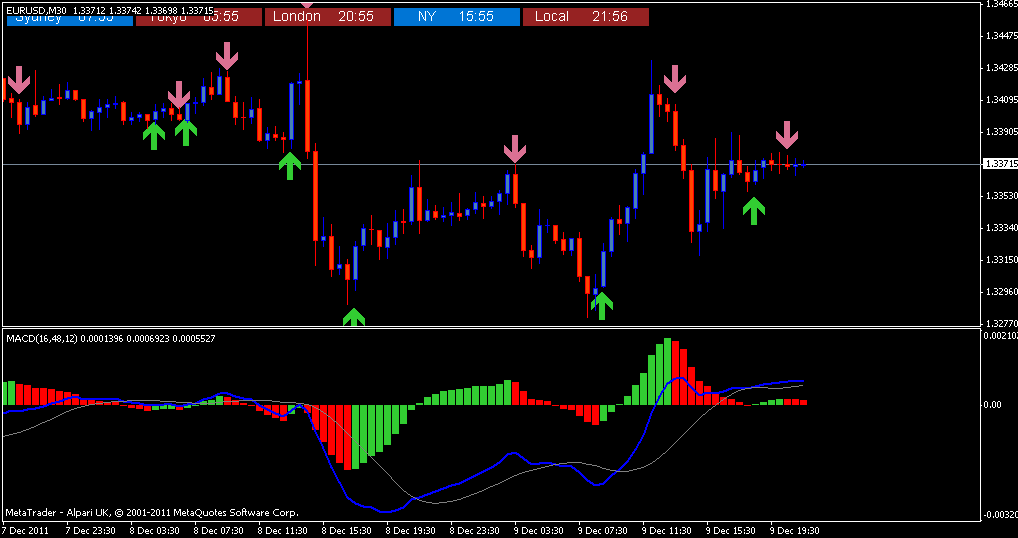Click the 8 Dec 23:30 time axis label
The image size is (1018, 538).
point(477,531)
